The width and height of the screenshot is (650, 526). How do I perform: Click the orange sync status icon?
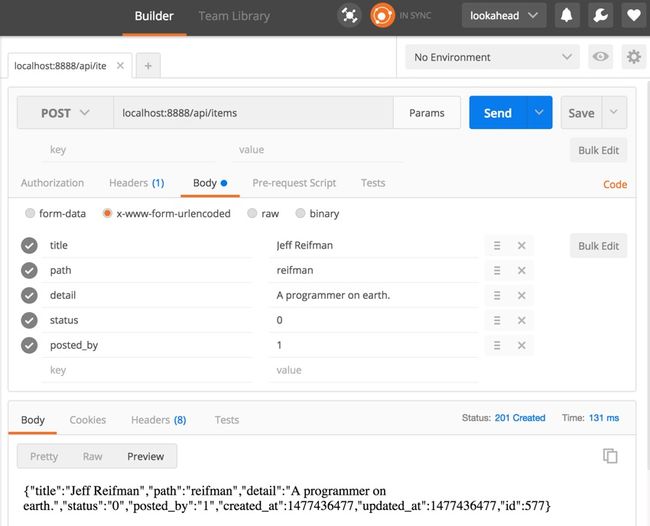point(382,16)
